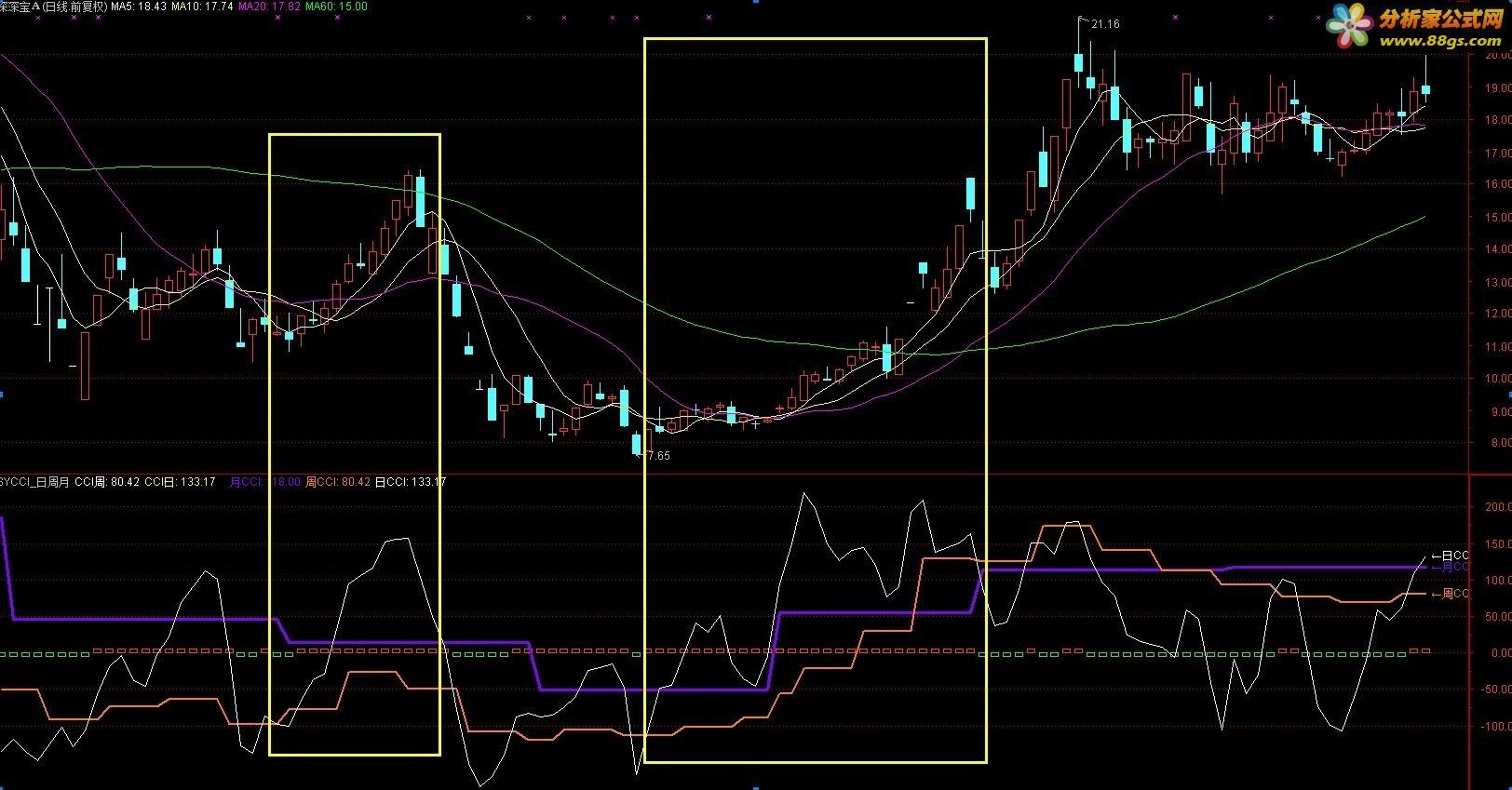Click the 200.00 CCI axis label

(x=1496, y=508)
